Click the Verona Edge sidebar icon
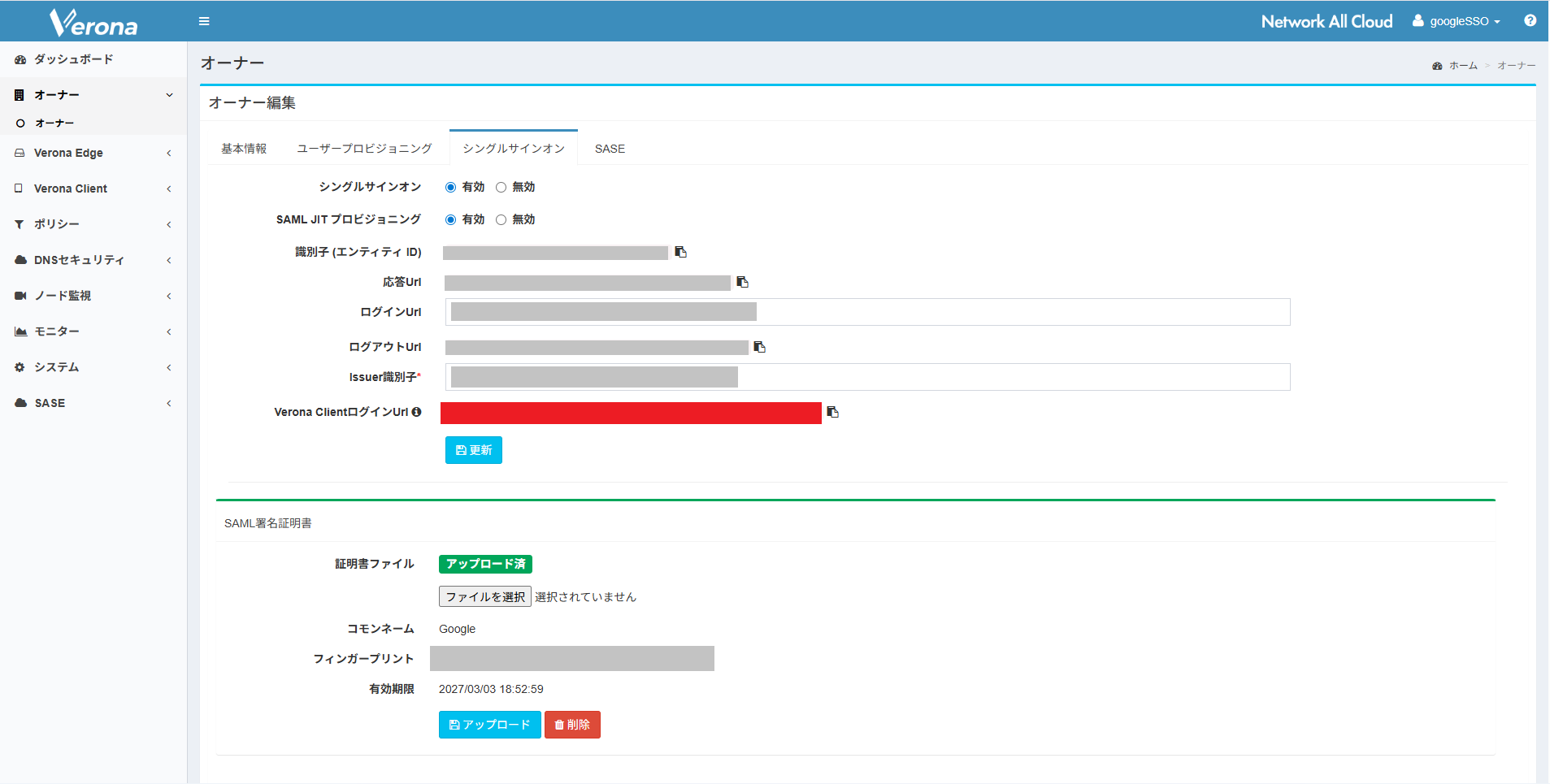The width and height of the screenshot is (1550, 784). 20,153
